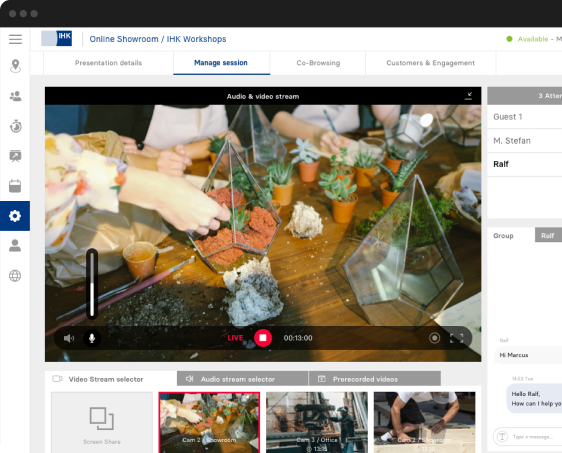Click the LIVE indicator label
The height and width of the screenshot is (453, 562).
tap(235, 338)
